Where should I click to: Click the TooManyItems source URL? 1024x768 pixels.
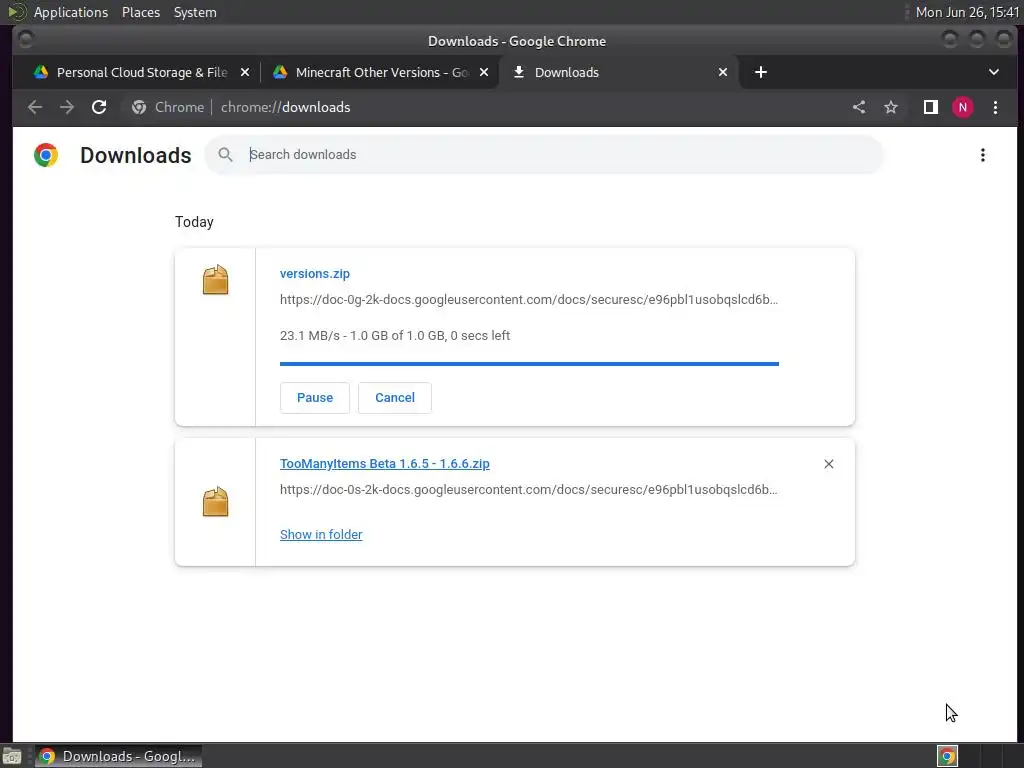528,490
